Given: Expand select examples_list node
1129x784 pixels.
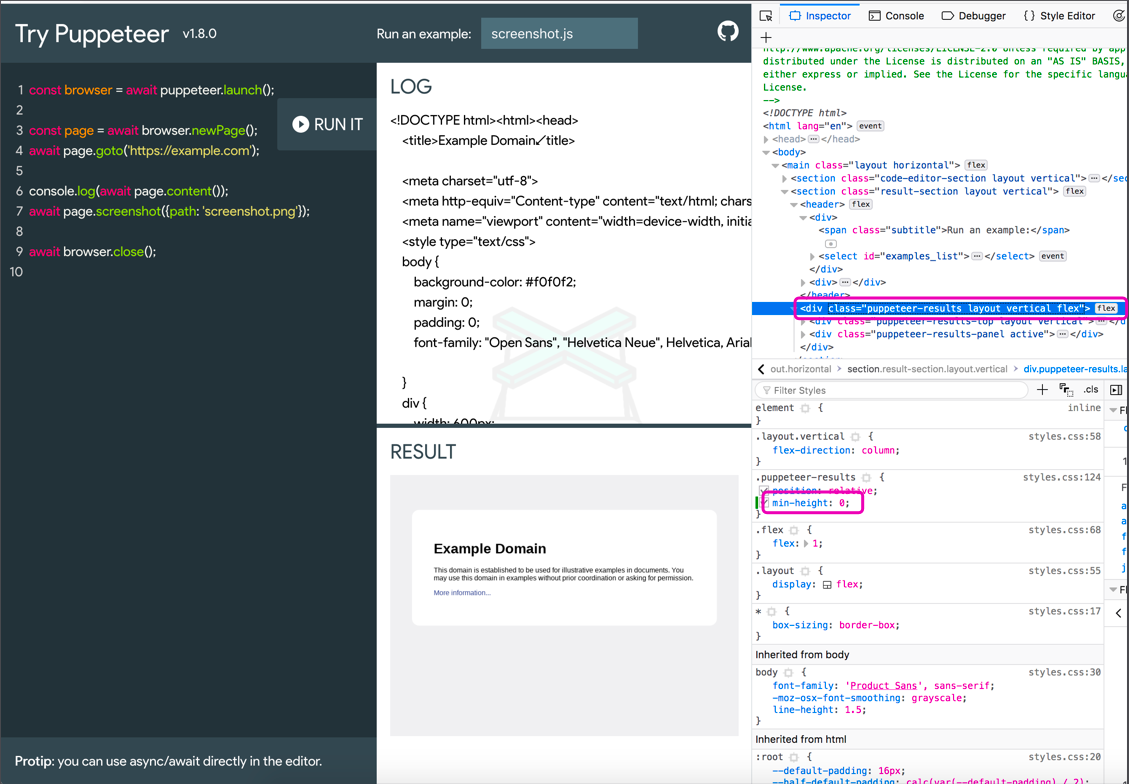Looking at the screenshot, I should [812, 256].
